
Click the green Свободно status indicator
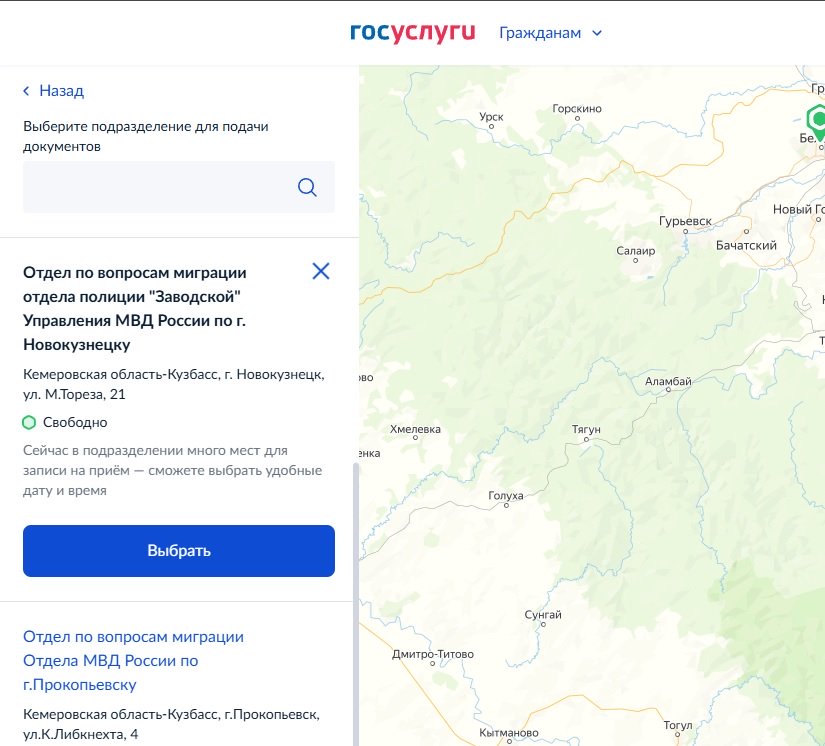[29, 422]
